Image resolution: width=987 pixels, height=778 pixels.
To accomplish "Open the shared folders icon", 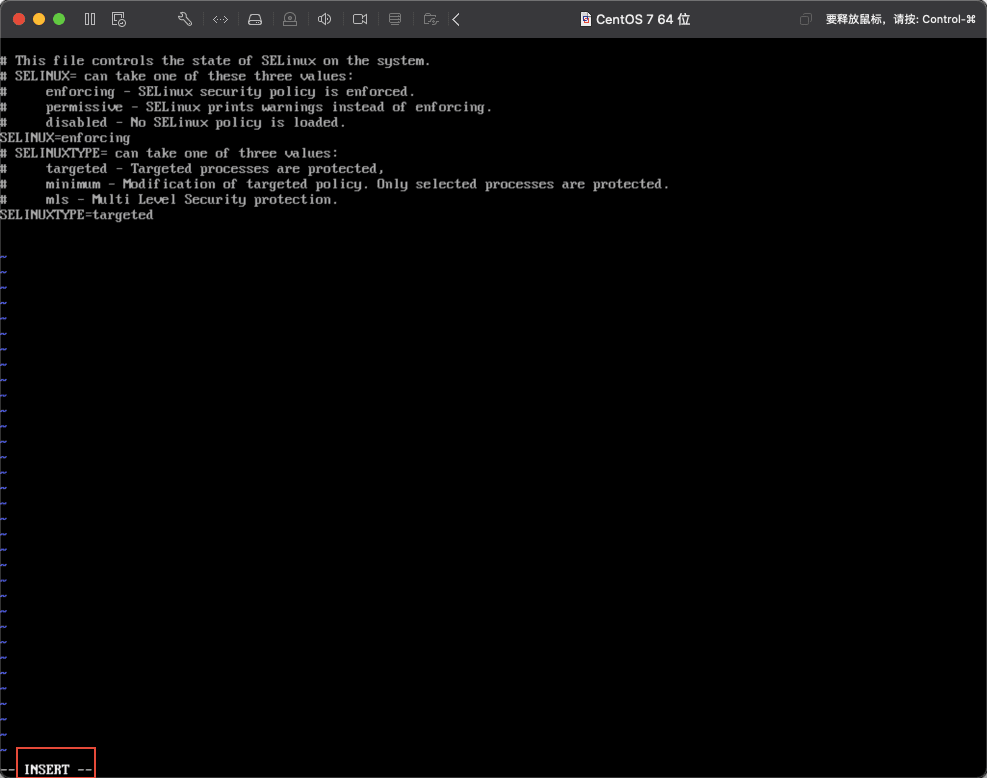I will click(x=430, y=19).
